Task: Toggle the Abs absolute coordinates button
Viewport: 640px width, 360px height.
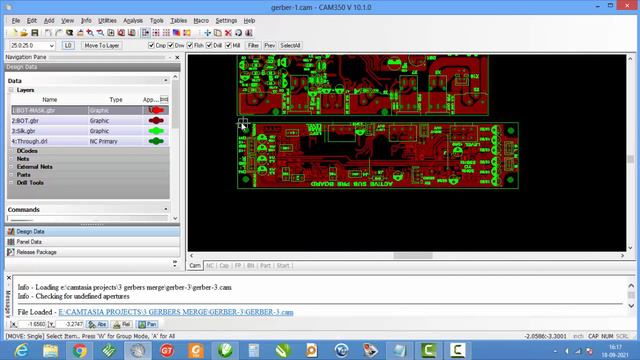Action: [x=98, y=324]
